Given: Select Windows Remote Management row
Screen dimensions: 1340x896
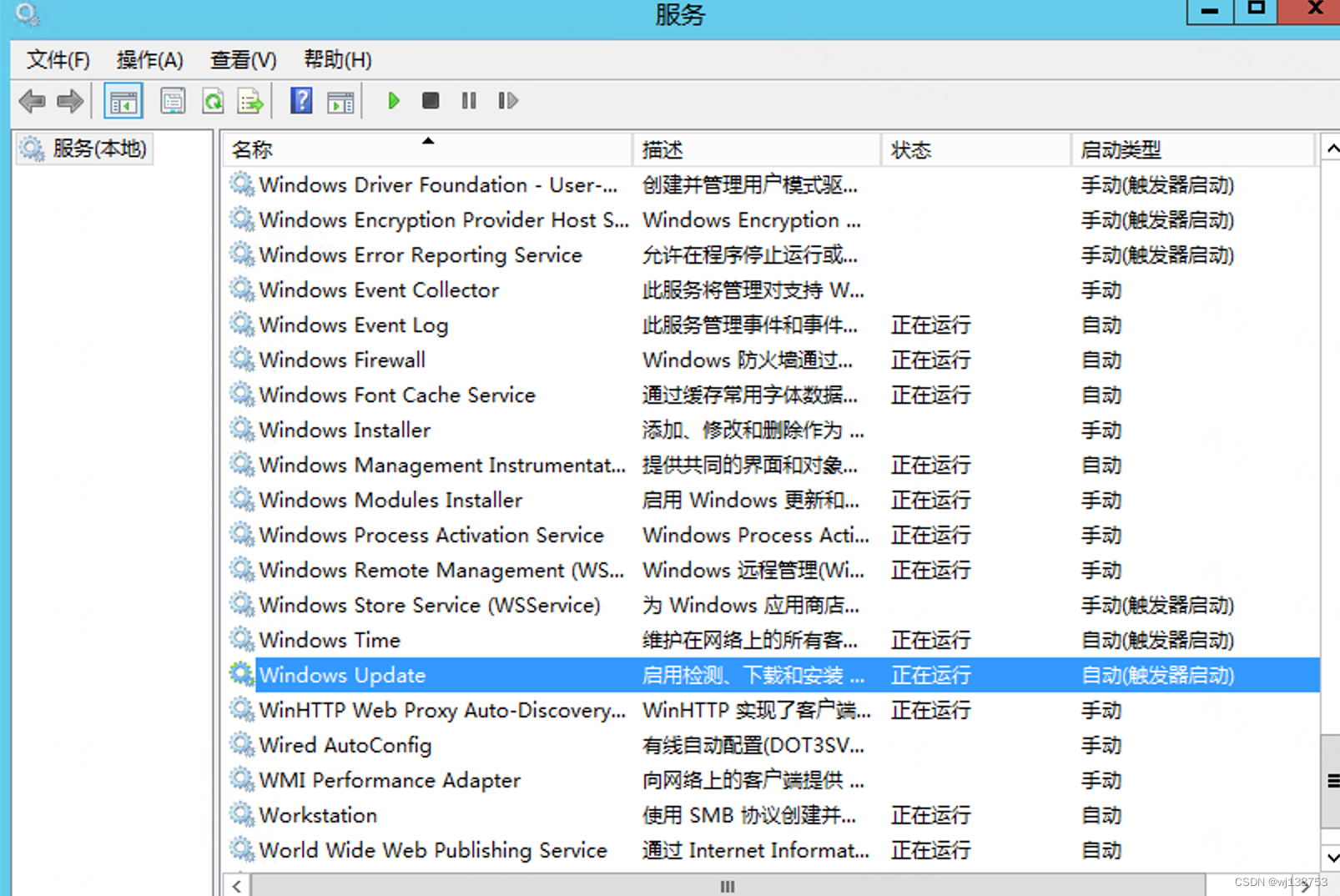Looking at the screenshot, I should [x=773, y=571].
